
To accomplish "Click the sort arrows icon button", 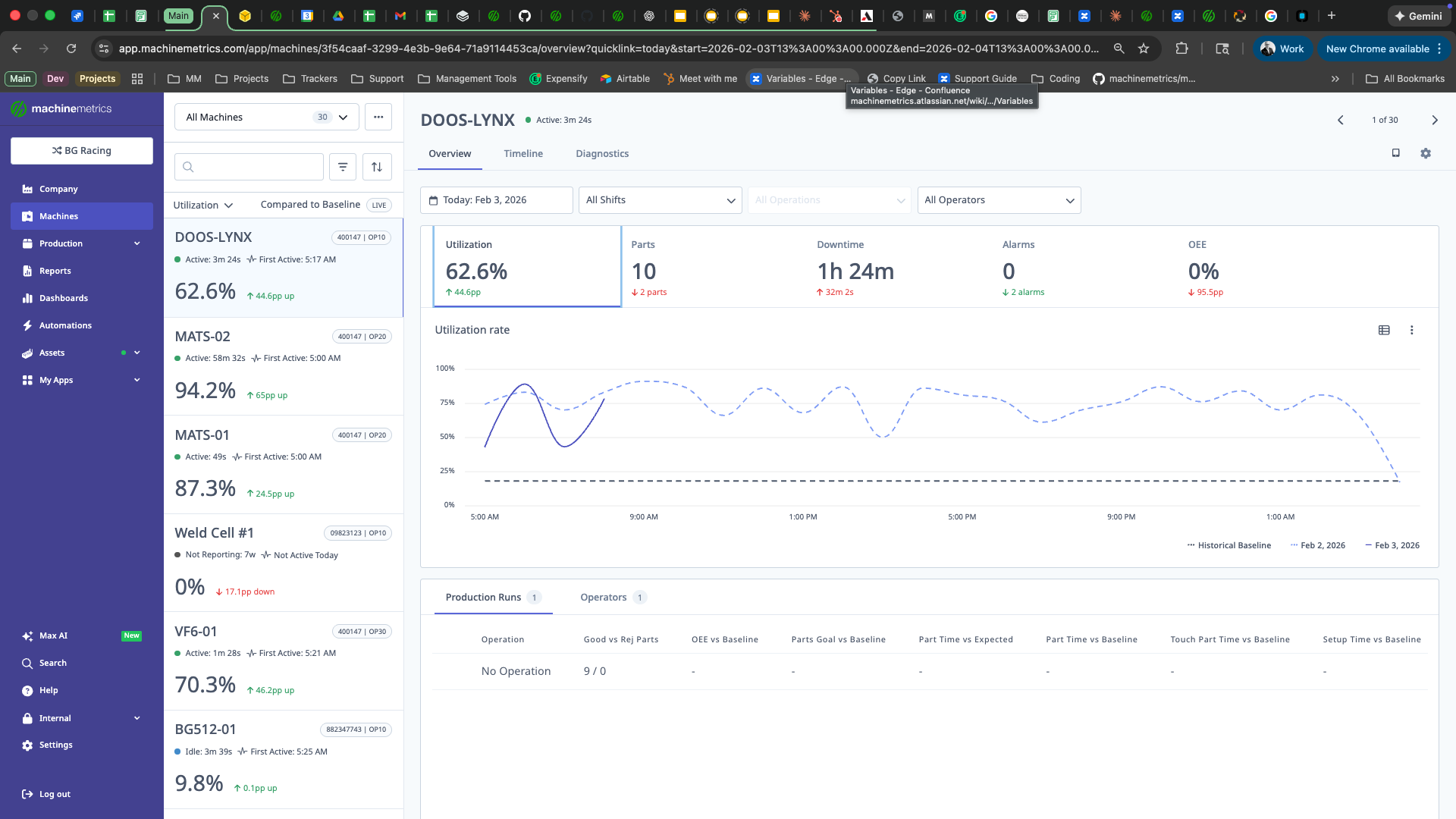I will point(377,167).
